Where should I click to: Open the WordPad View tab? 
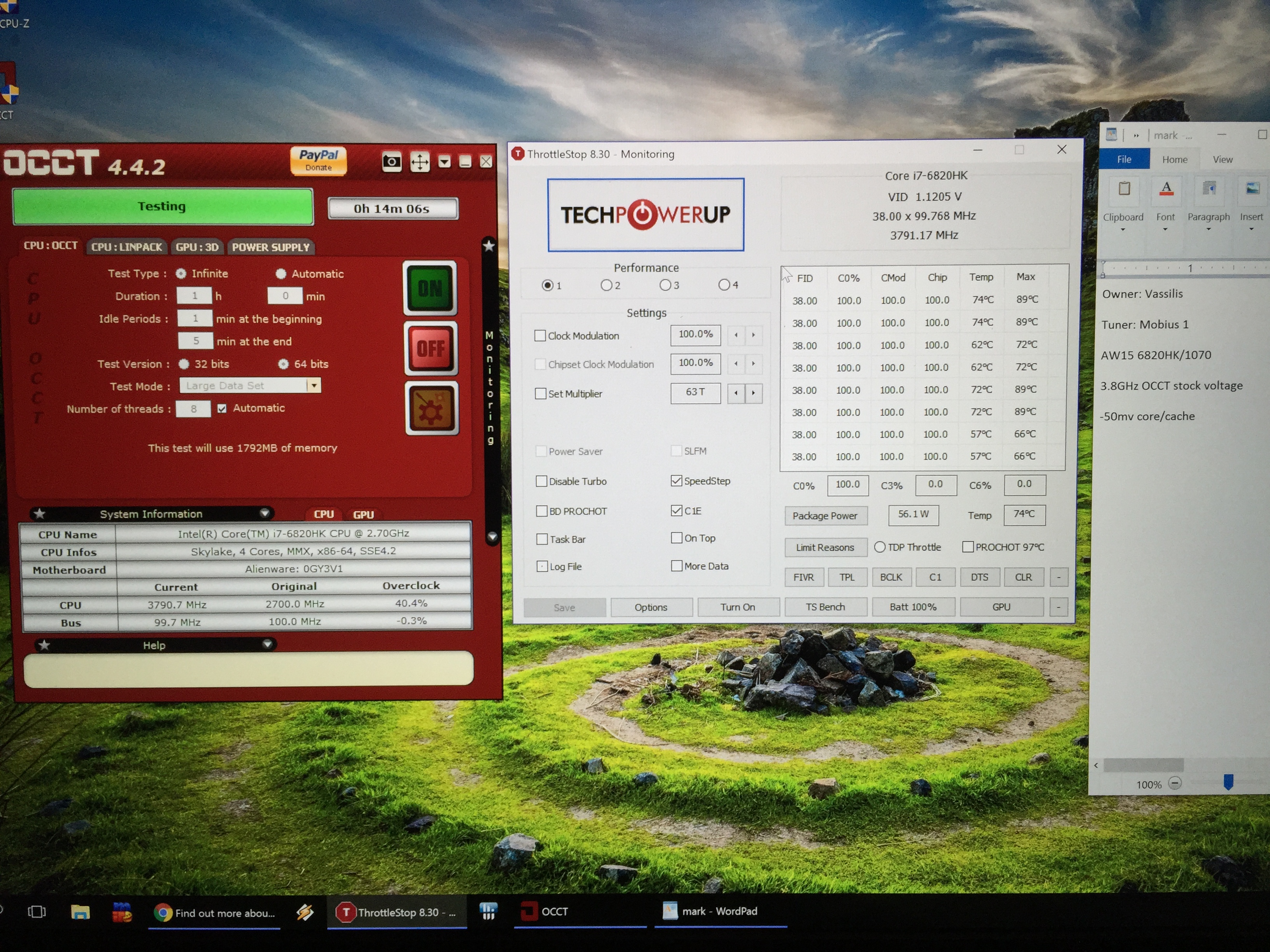pyautogui.click(x=1223, y=159)
